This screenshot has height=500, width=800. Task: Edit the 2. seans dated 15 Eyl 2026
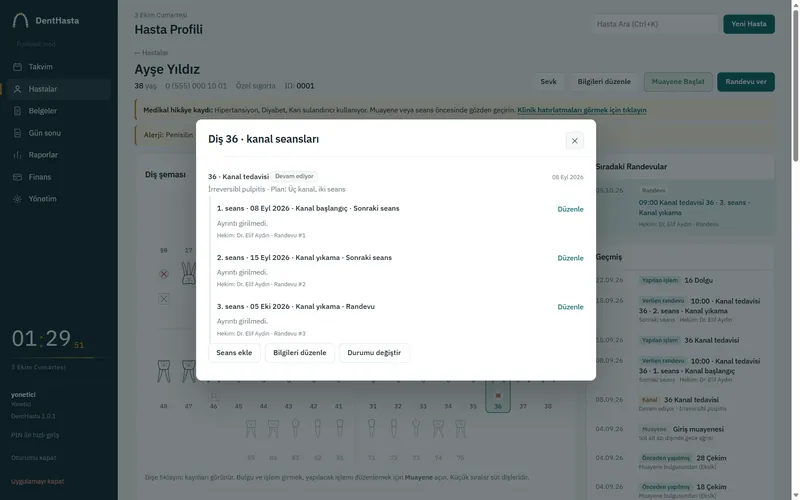pos(570,258)
